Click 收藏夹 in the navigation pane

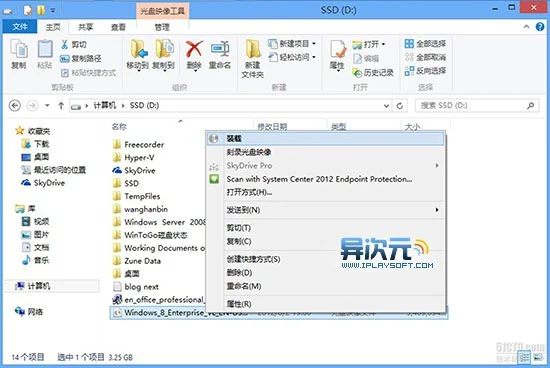point(39,131)
